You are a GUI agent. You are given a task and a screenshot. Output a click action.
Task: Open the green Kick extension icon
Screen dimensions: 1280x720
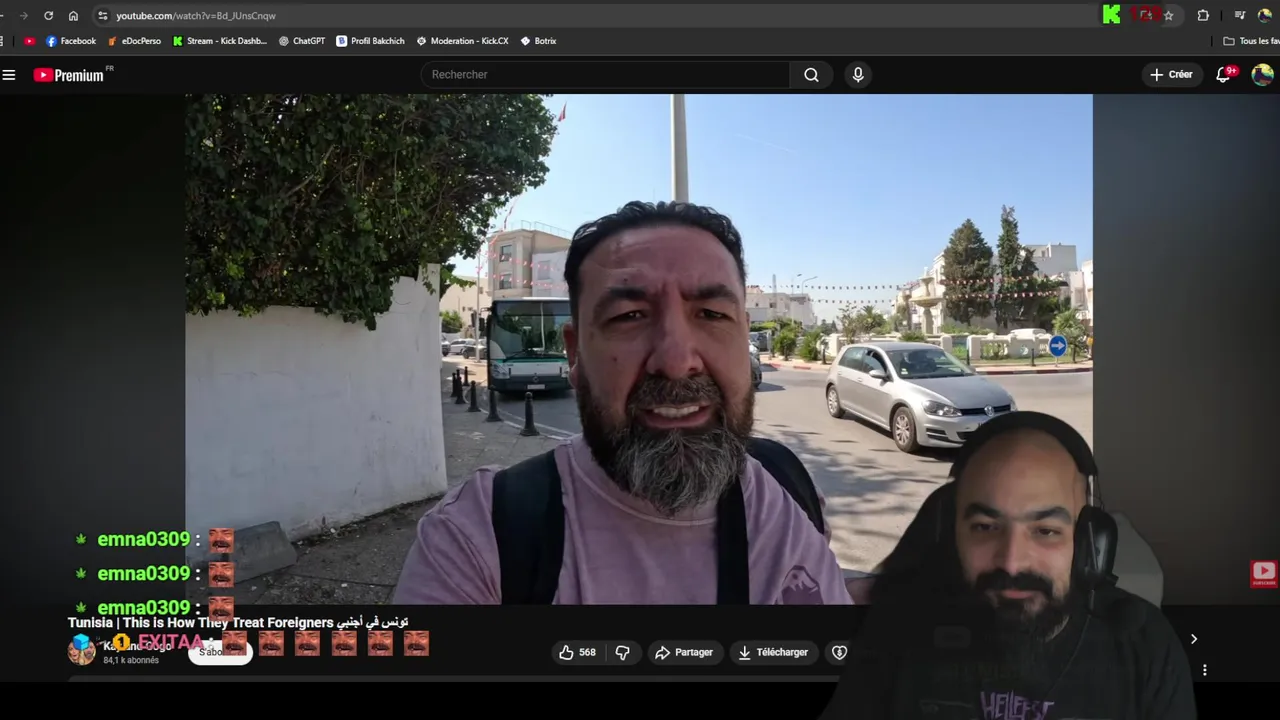(1111, 14)
